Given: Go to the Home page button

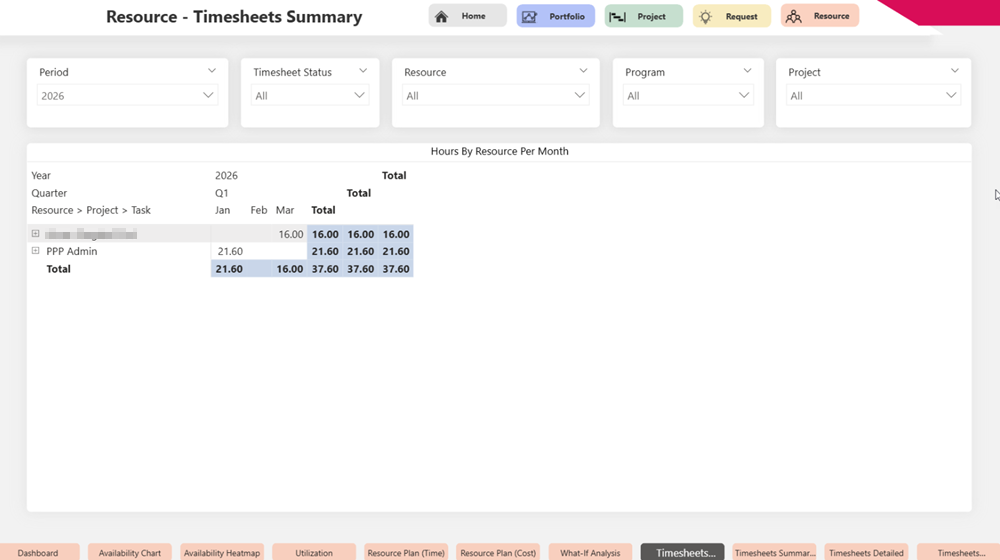Looking at the screenshot, I should tap(467, 16).
